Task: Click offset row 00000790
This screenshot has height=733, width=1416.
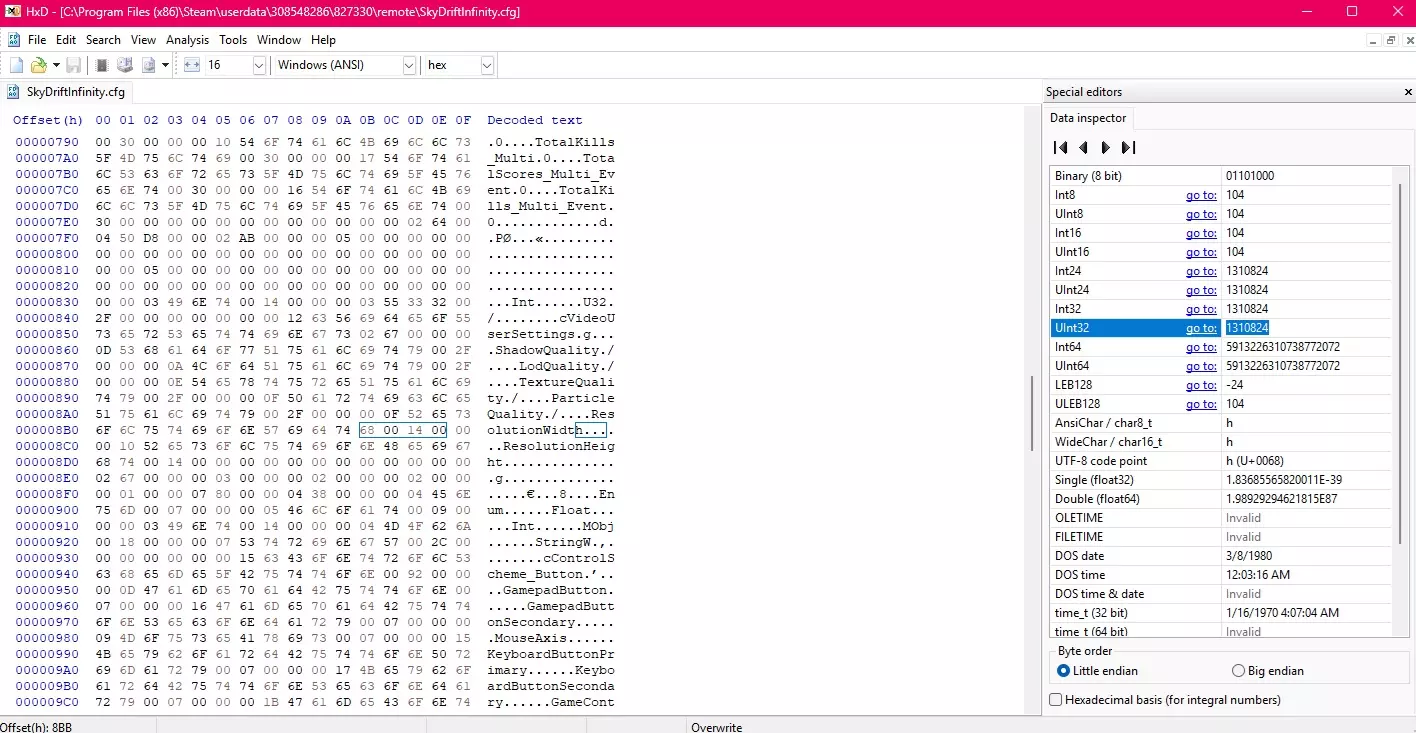Action: pos(47,143)
